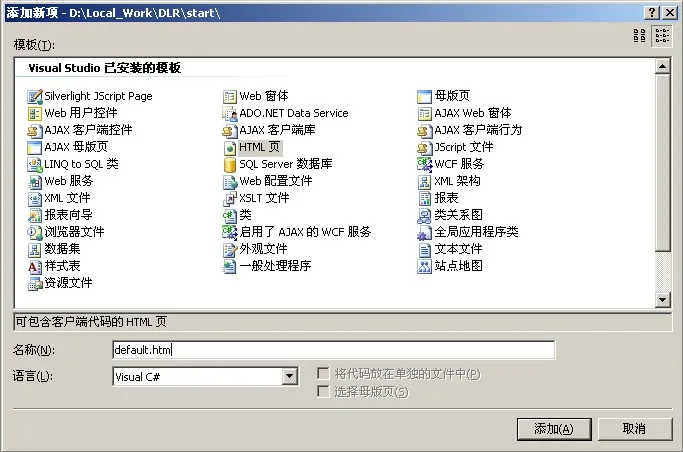Click the template list scroll down arrow

663,299
